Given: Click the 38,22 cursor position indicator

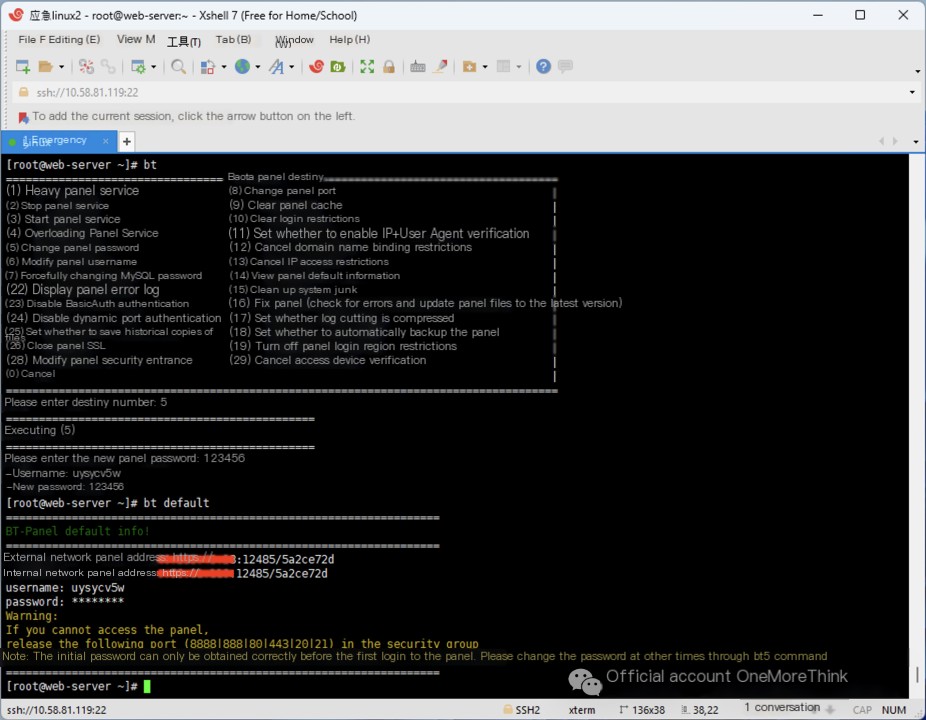Looking at the screenshot, I should point(700,710).
